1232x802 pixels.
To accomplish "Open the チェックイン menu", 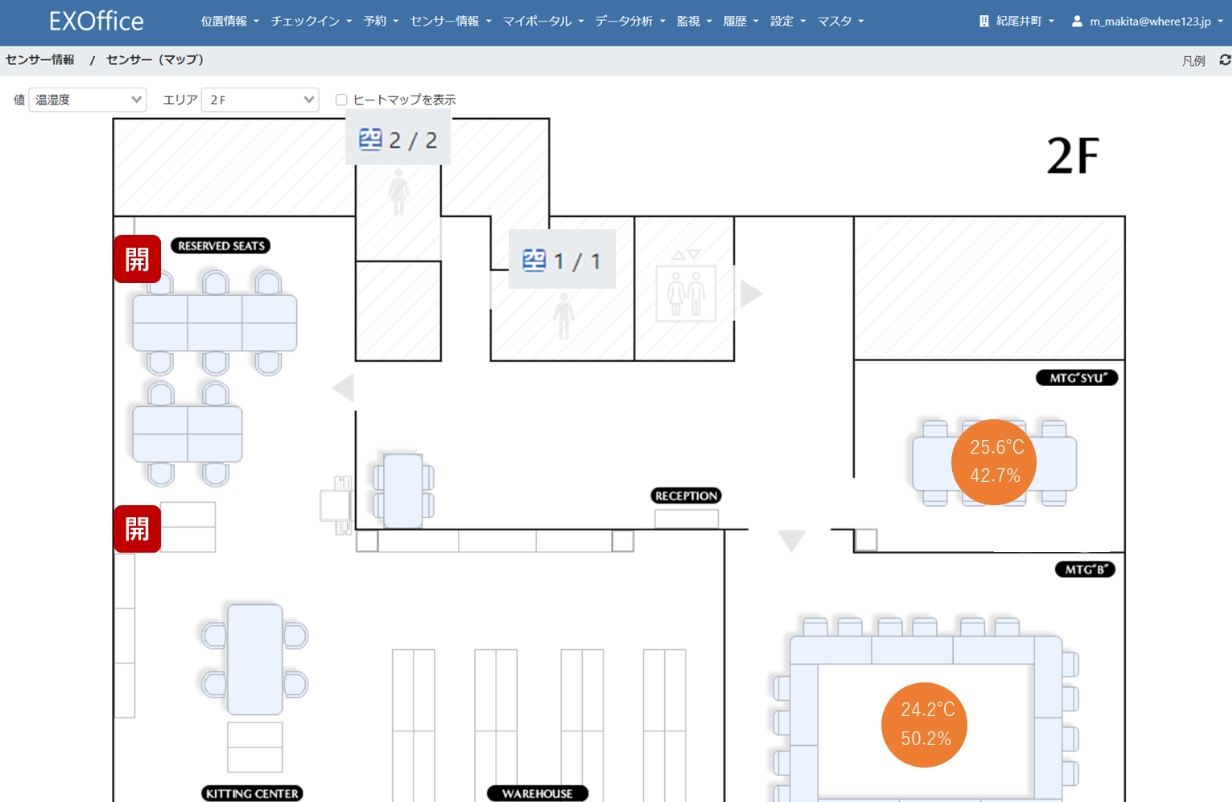I will pos(311,21).
